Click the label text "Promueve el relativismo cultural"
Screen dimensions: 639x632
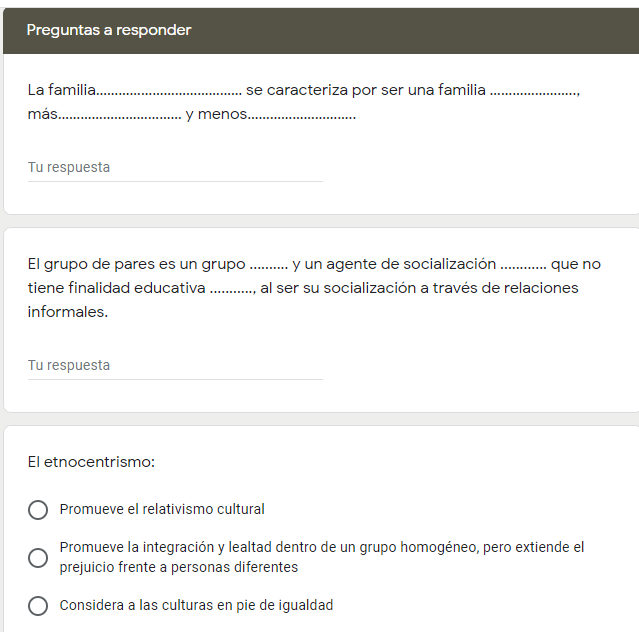pyautogui.click(x=162, y=509)
